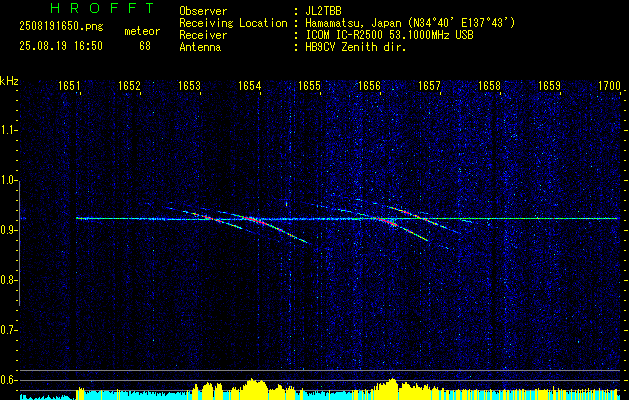Click the observer callsign JL2TBB

pyautogui.click(x=323, y=11)
